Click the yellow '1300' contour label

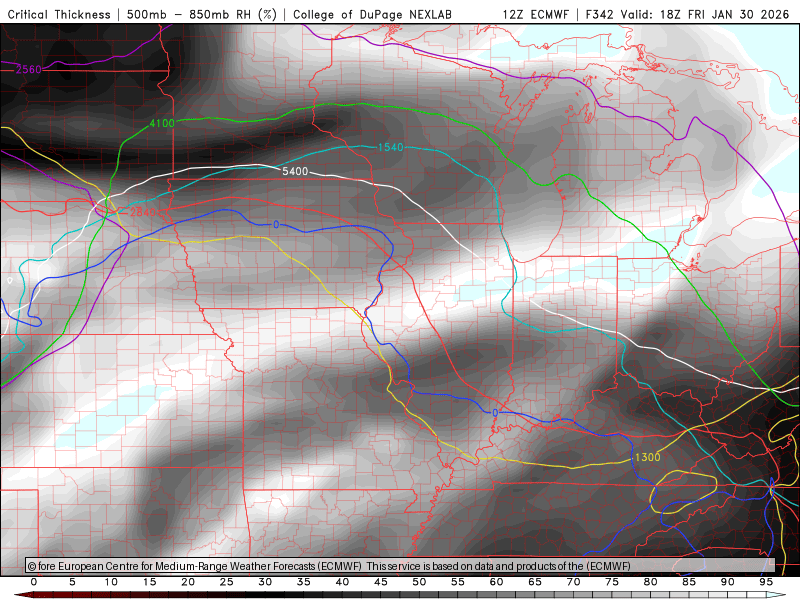point(648,457)
